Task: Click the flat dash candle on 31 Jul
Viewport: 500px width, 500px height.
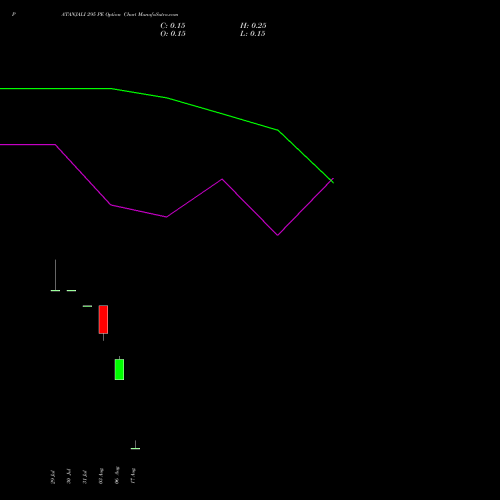Action: 87,306
